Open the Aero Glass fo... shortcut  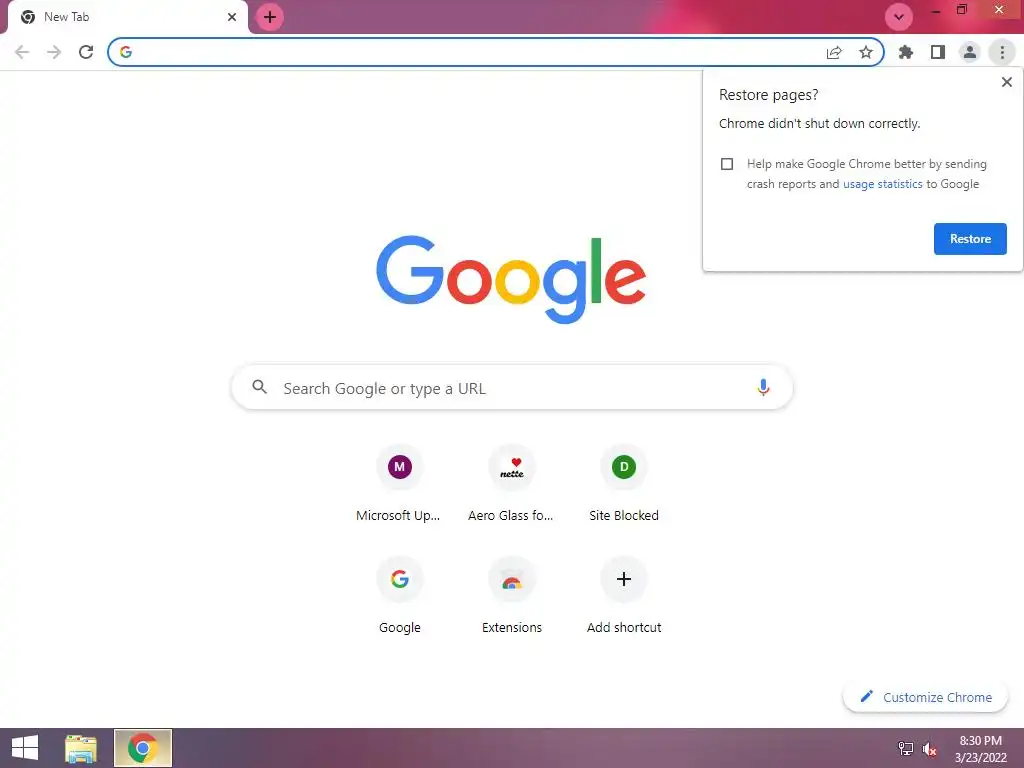coord(511,484)
